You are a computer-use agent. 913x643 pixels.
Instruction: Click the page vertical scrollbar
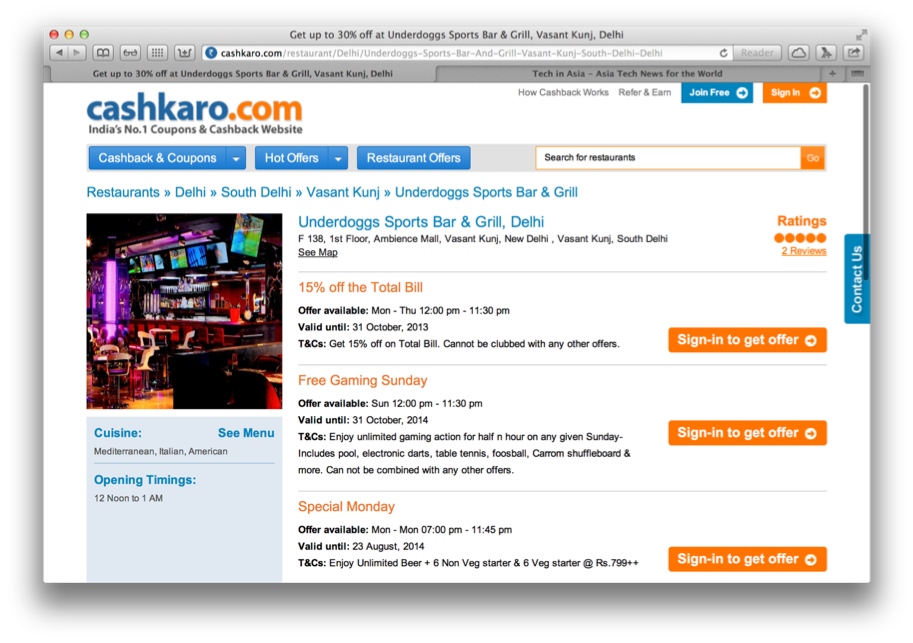(866, 182)
